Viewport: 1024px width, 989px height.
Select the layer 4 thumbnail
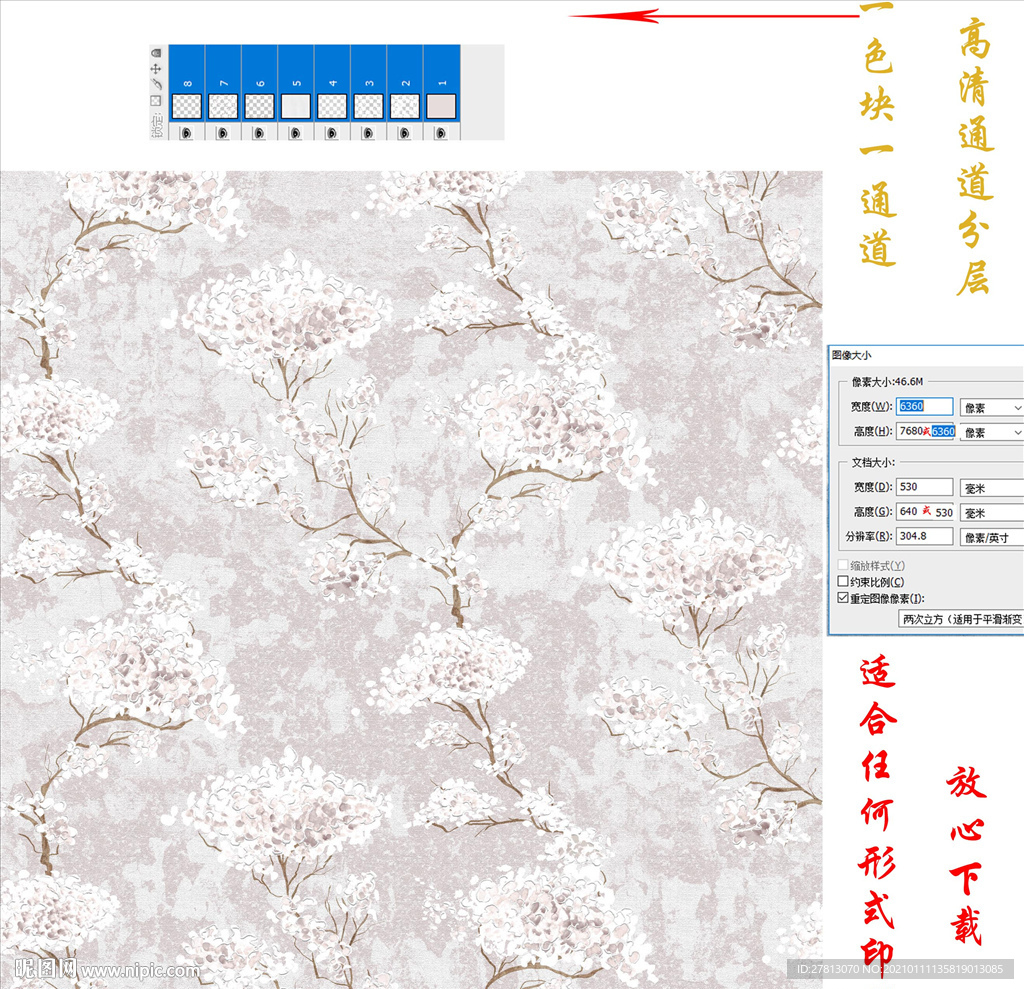coord(332,106)
